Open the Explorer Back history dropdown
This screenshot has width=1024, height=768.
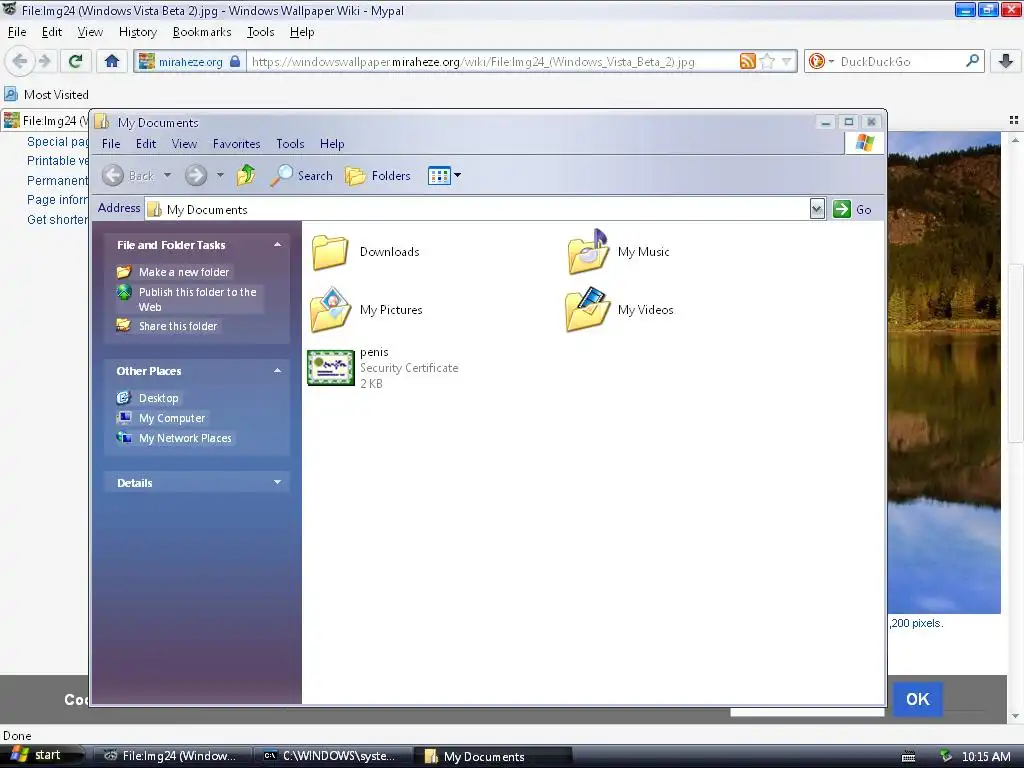coord(167,175)
